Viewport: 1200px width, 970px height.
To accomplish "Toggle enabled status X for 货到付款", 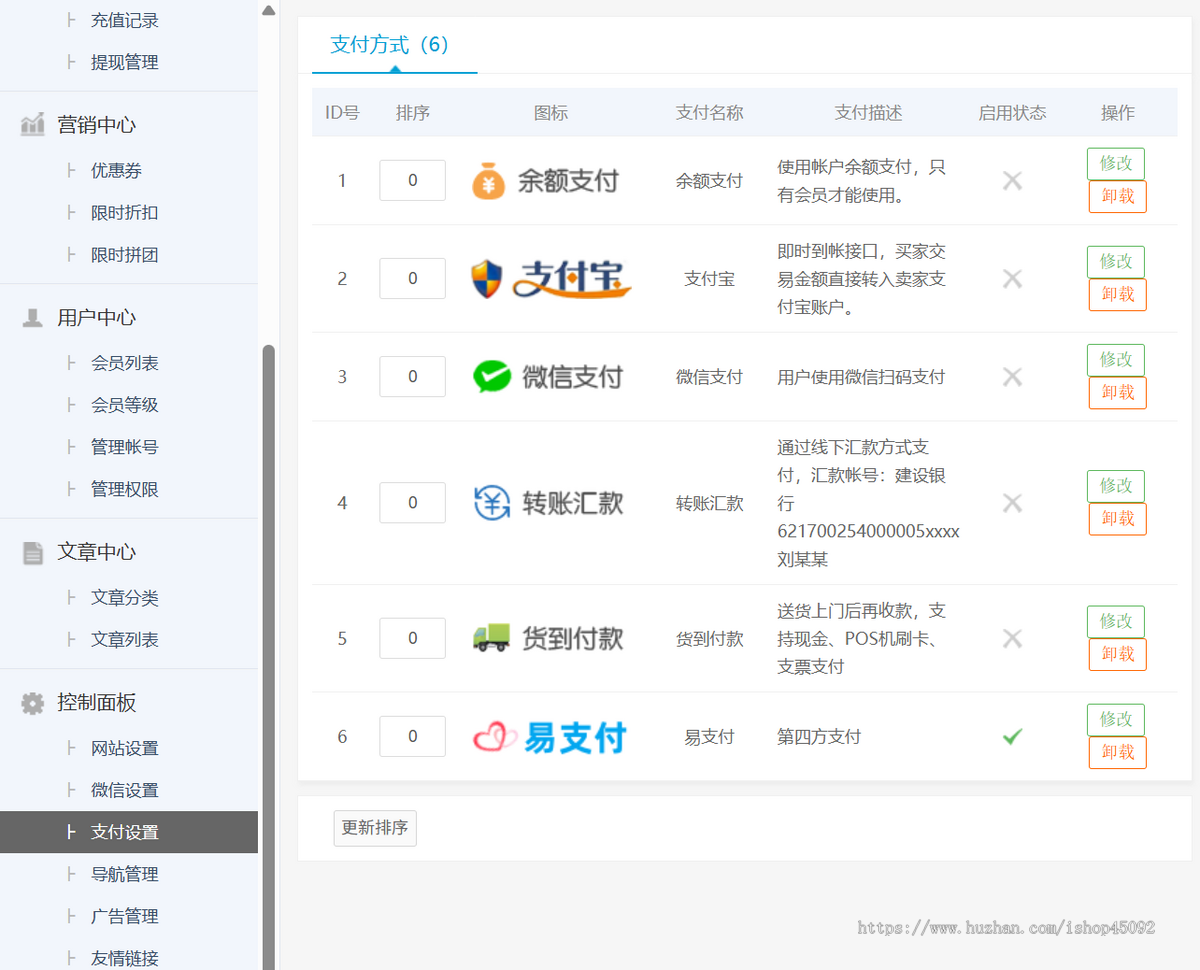I will 1012,638.
